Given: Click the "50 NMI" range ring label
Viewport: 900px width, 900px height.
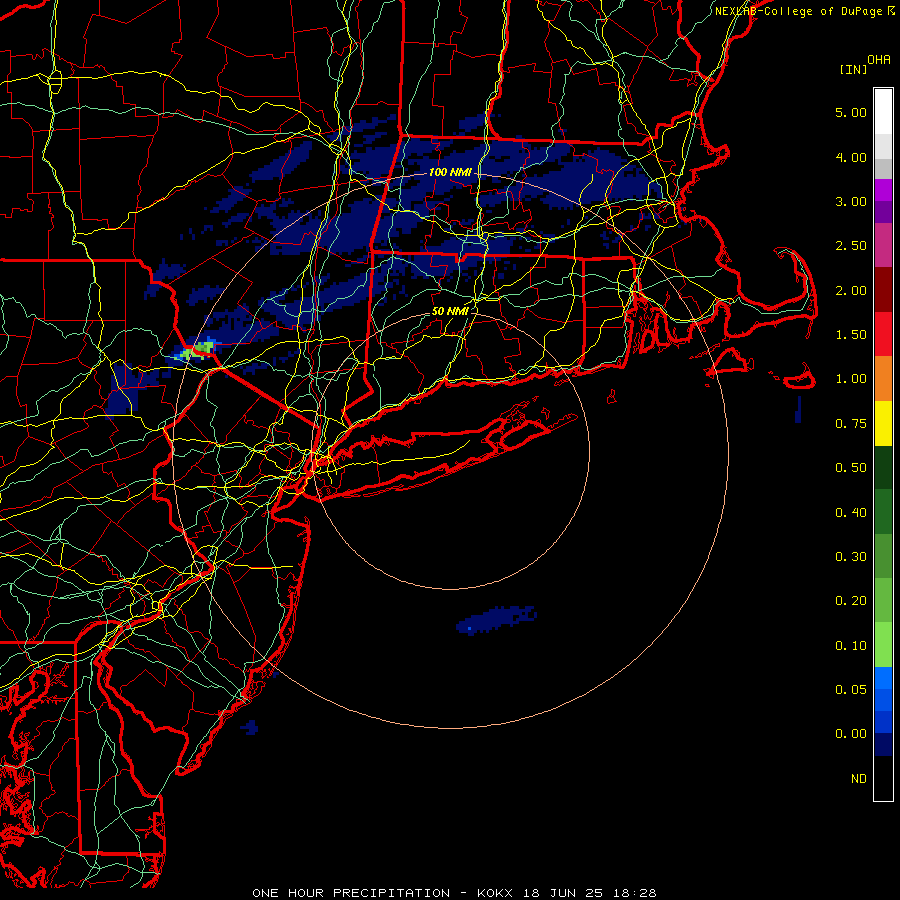Looking at the screenshot, I should (450, 311).
